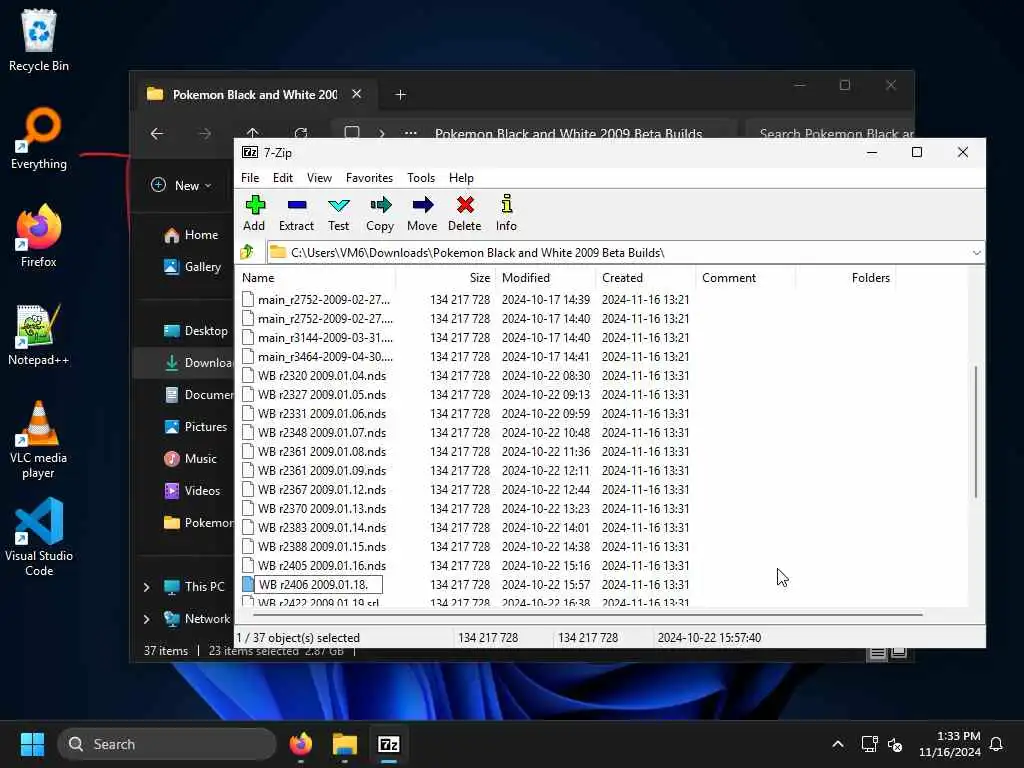Open Pictures in Explorer sidebar
This screenshot has height=768, width=1024.
click(195, 427)
